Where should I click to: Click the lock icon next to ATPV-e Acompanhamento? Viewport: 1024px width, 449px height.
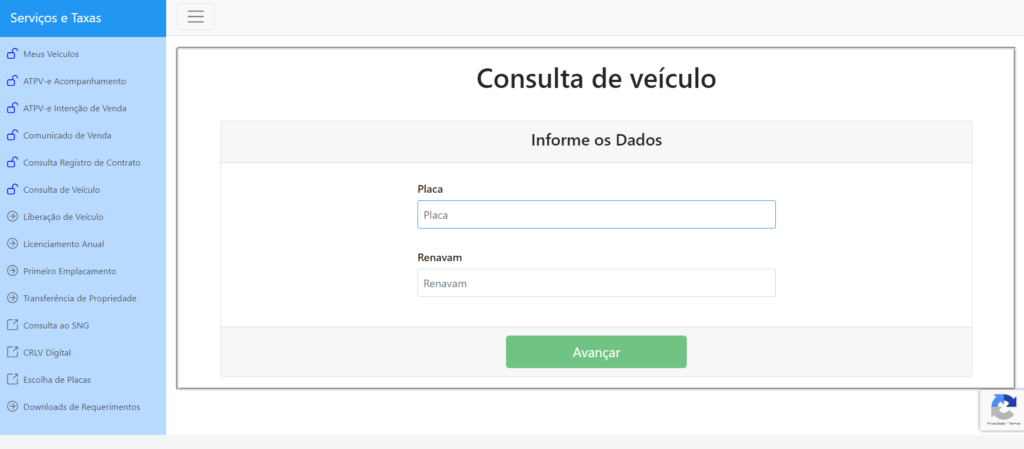click(12, 81)
